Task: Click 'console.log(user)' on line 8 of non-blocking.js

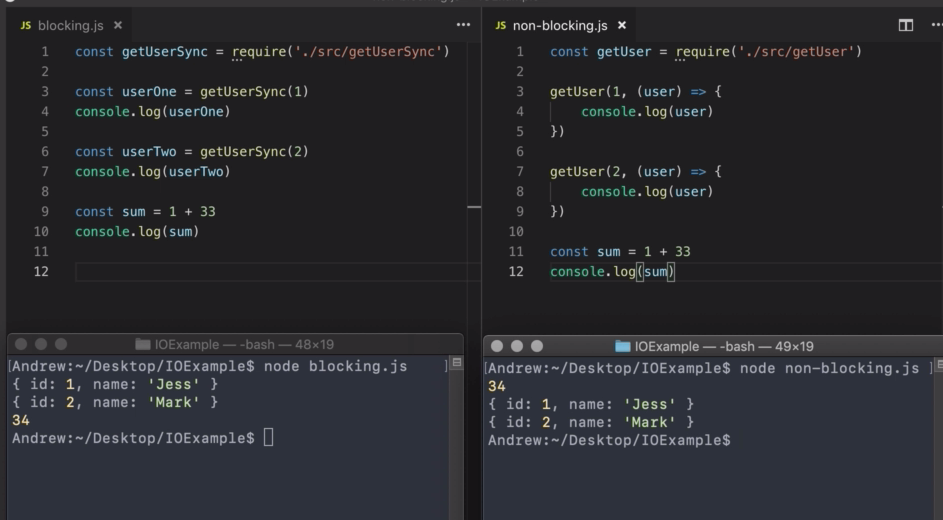Action: (x=647, y=192)
